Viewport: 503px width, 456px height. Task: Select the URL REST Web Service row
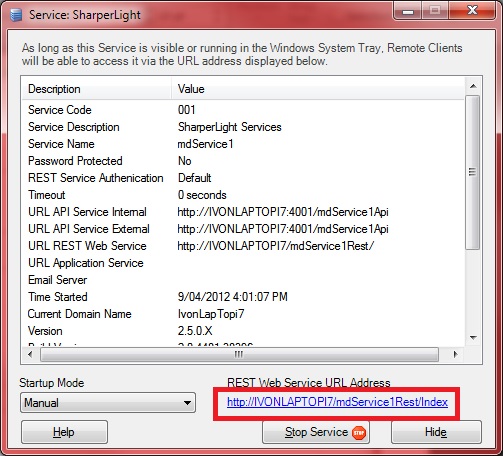pos(243,246)
